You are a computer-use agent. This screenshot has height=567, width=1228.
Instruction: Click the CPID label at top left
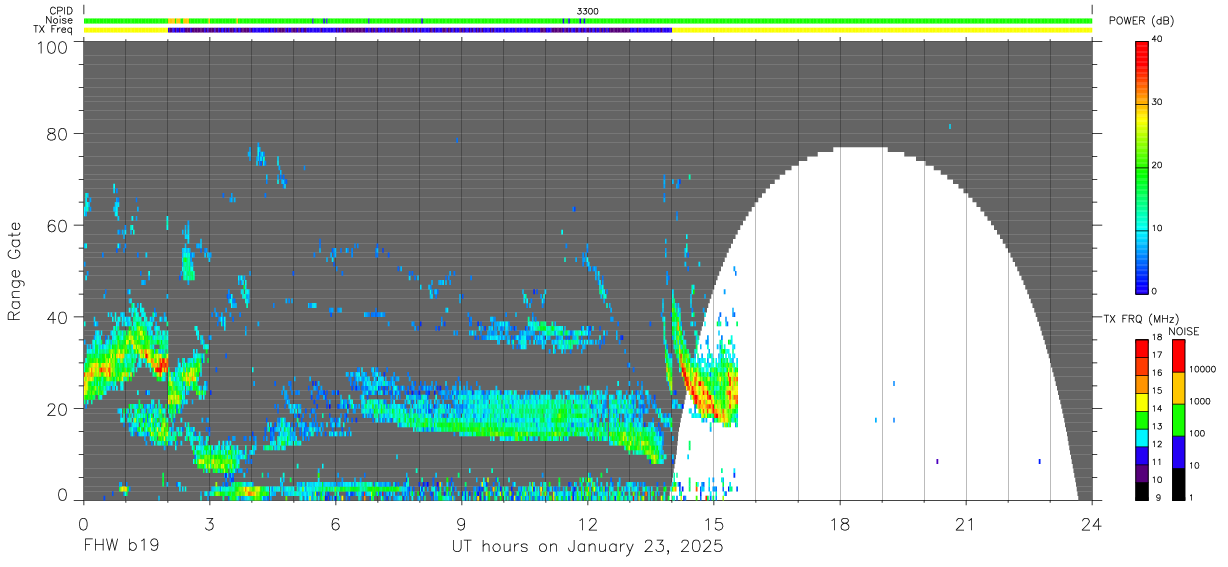click(59, 10)
